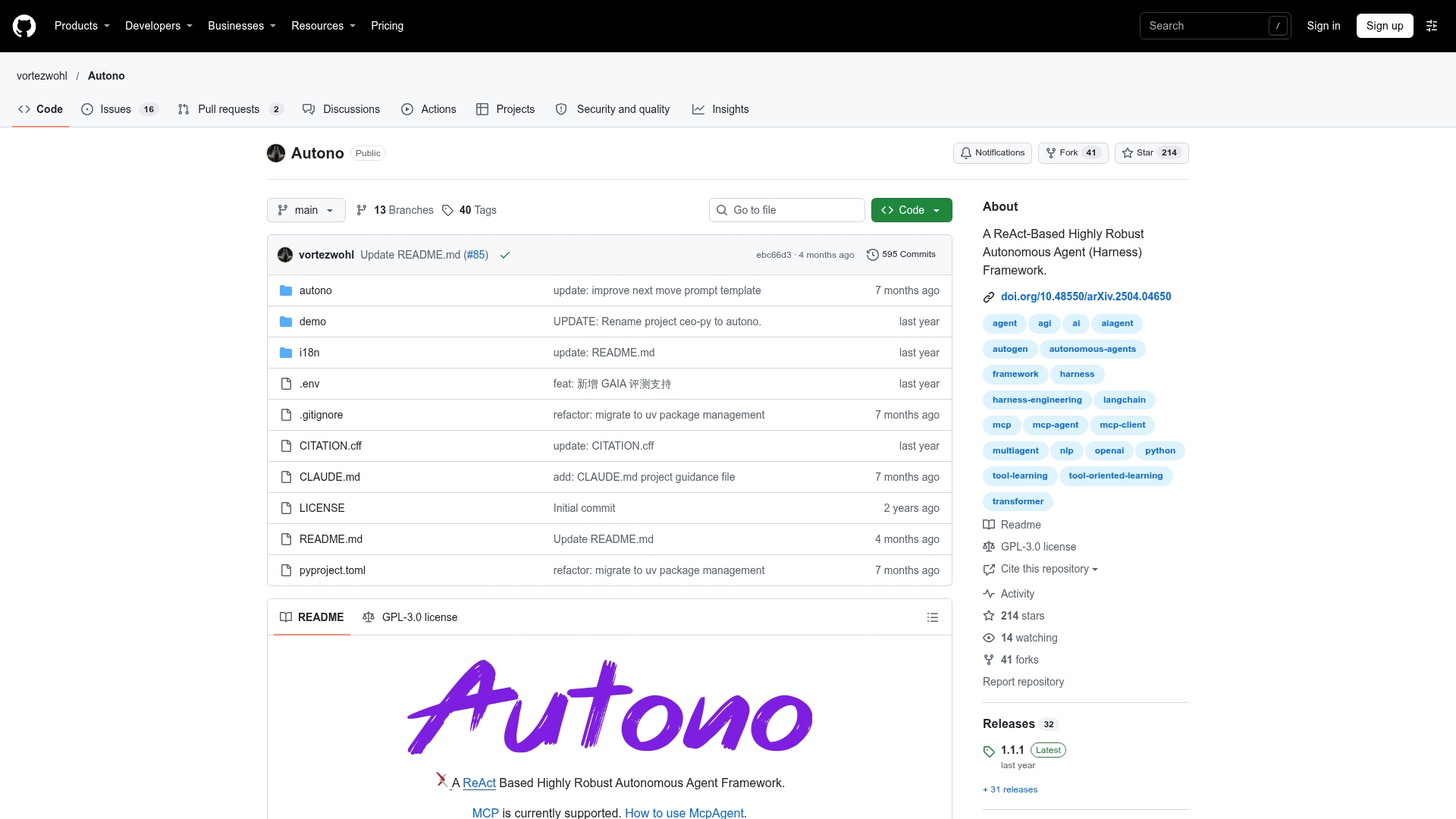This screenshot has width=1456, height=819.
Task: Switch to the Issues tab
Action: pyautogui.click(x=120, y=109)
